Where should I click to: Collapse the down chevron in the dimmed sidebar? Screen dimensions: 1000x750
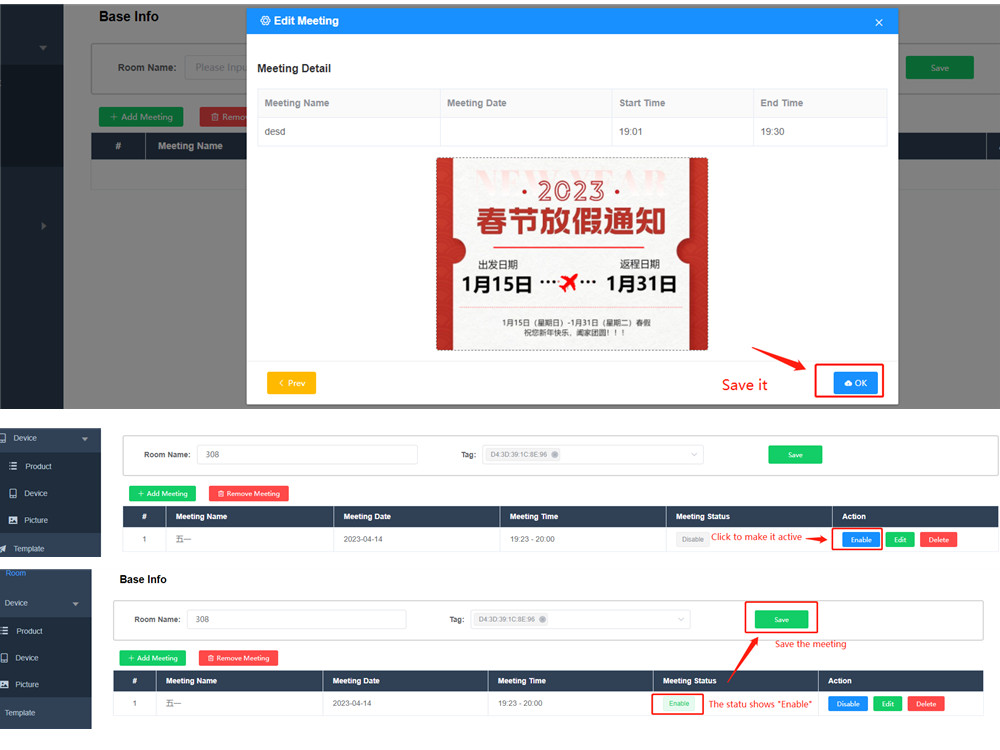[x=43, y=48]
